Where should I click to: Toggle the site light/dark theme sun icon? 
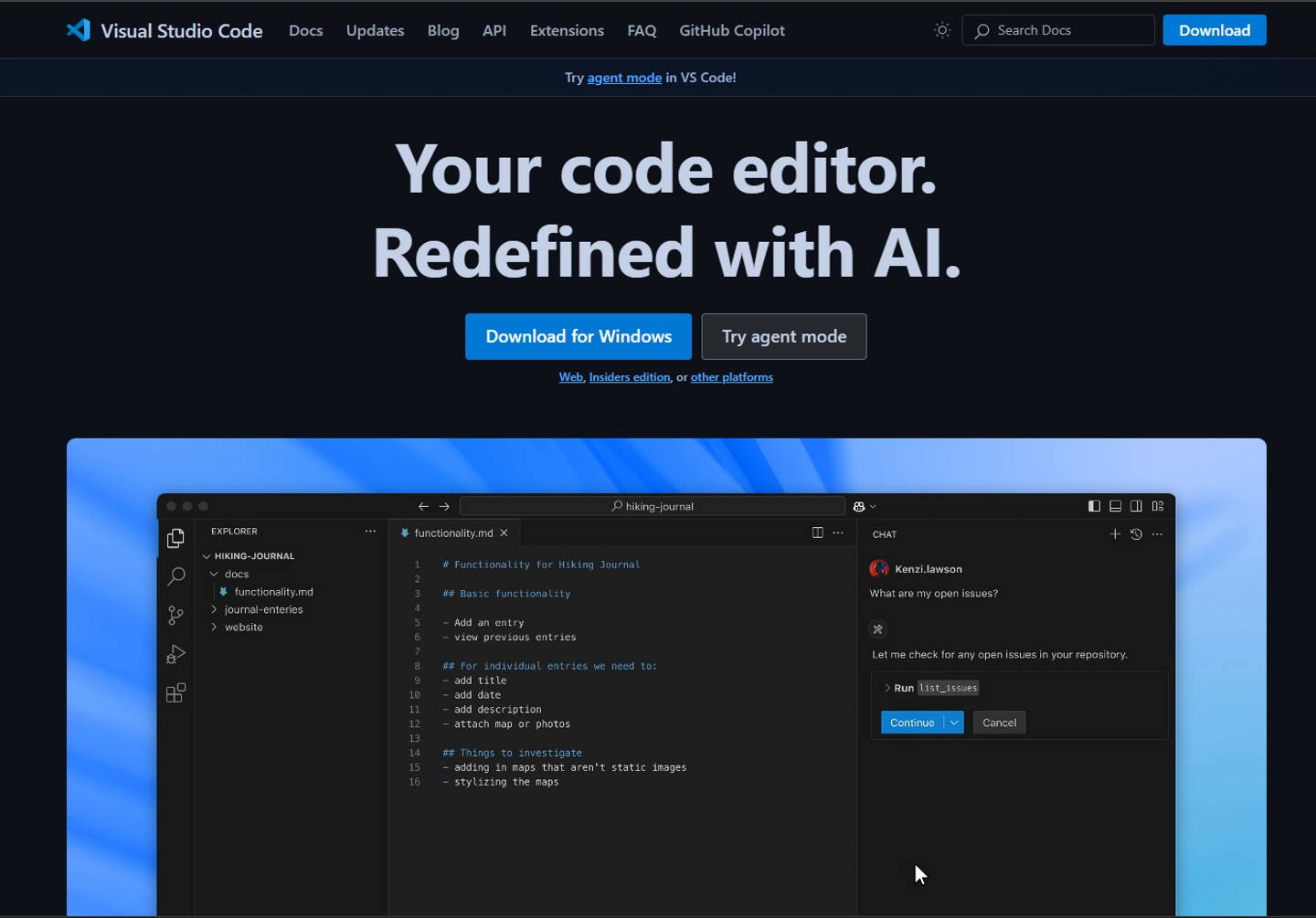(942, 30)
